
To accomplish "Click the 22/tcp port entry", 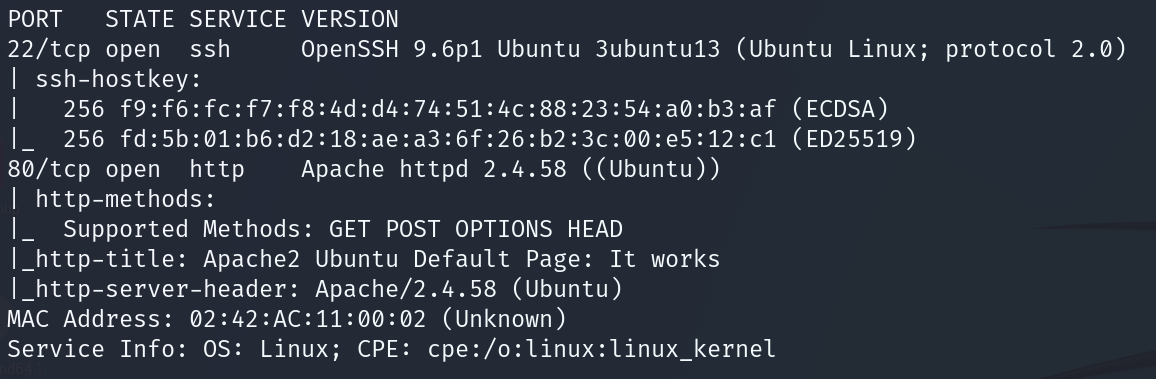I will (x=49, y=49).
